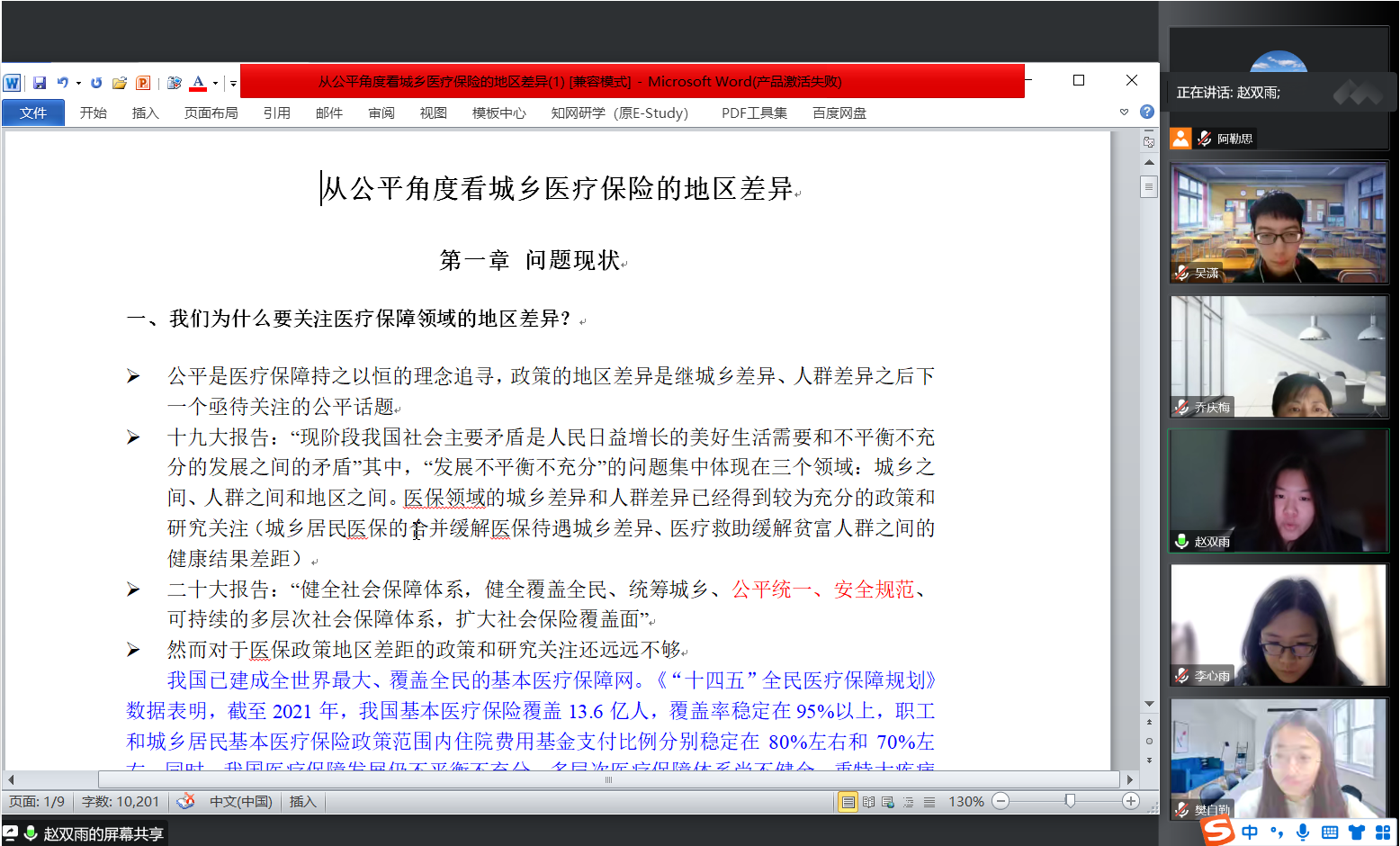
Task: Apply red font color with the A icon
Action: coord(198,83)
